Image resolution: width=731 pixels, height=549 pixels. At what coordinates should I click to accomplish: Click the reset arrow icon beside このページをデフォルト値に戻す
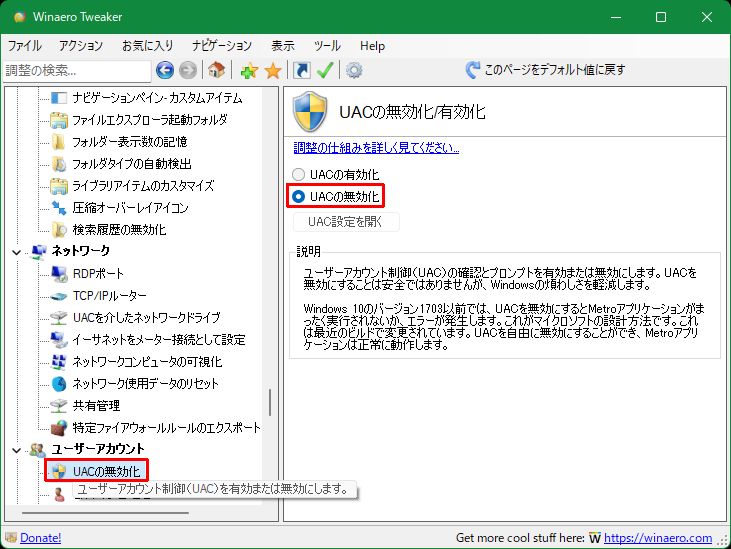472,70
